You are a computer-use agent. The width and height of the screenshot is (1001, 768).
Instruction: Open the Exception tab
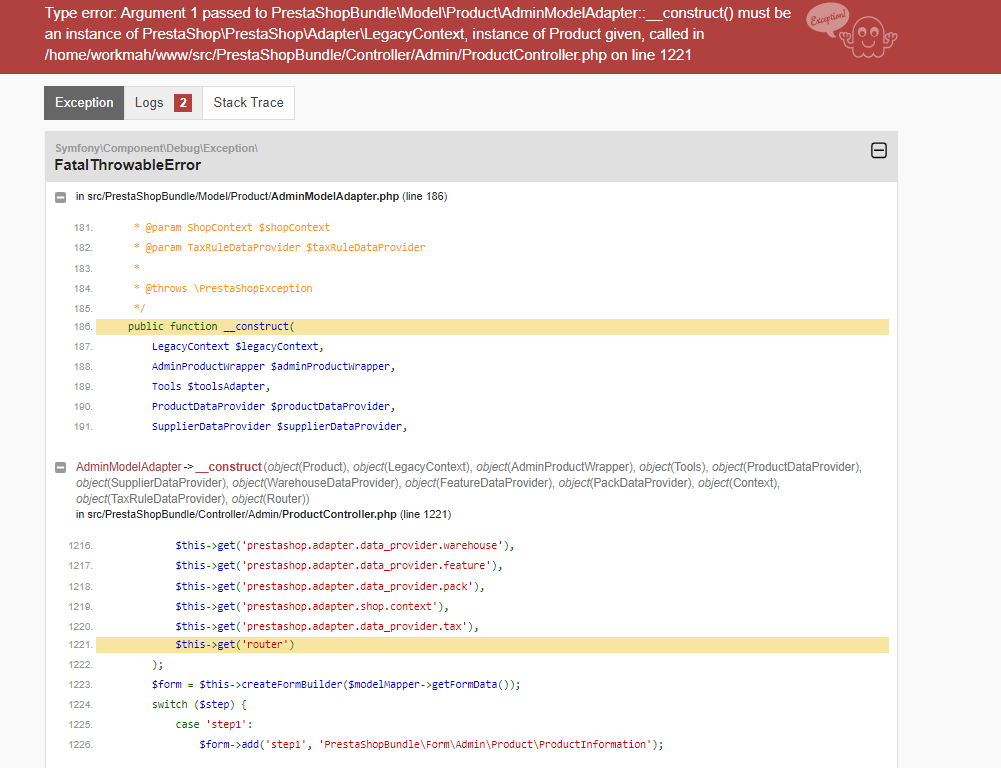84,103
